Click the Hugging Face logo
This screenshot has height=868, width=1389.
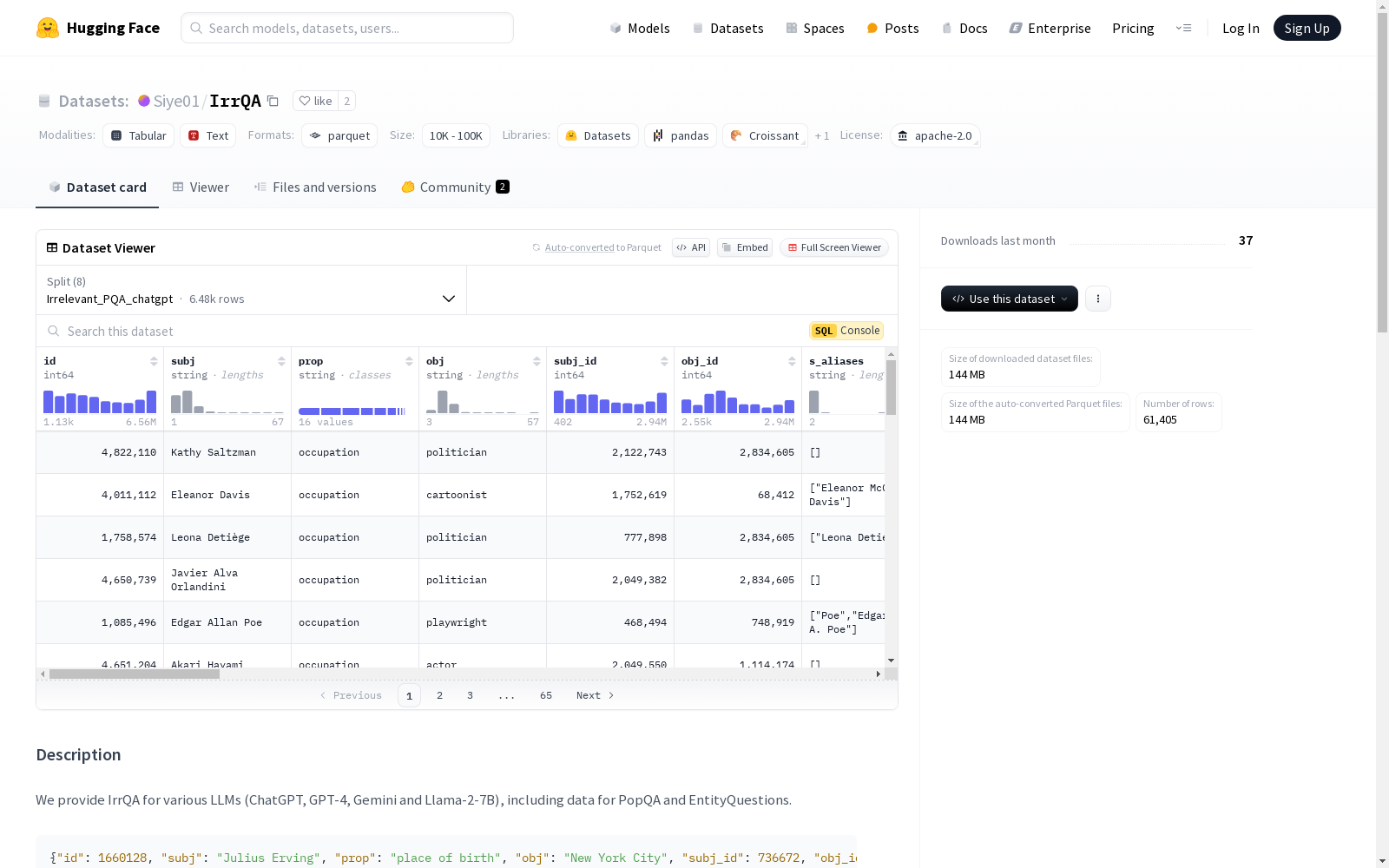[x=98, y=28]
